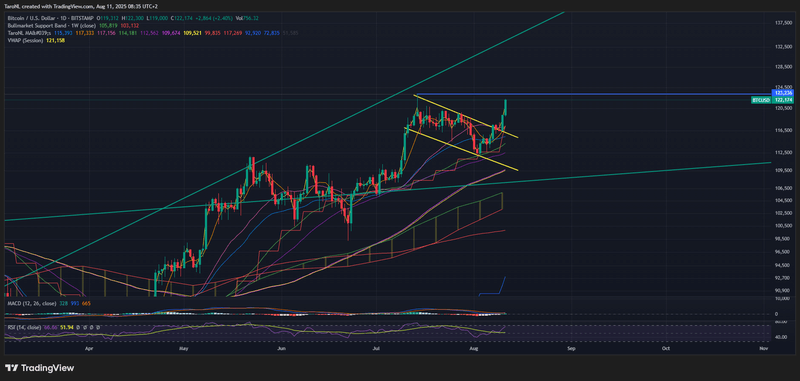Click the MACD value 328
The height and width of the screenshot is (381, 800).
tap(63, 303)
